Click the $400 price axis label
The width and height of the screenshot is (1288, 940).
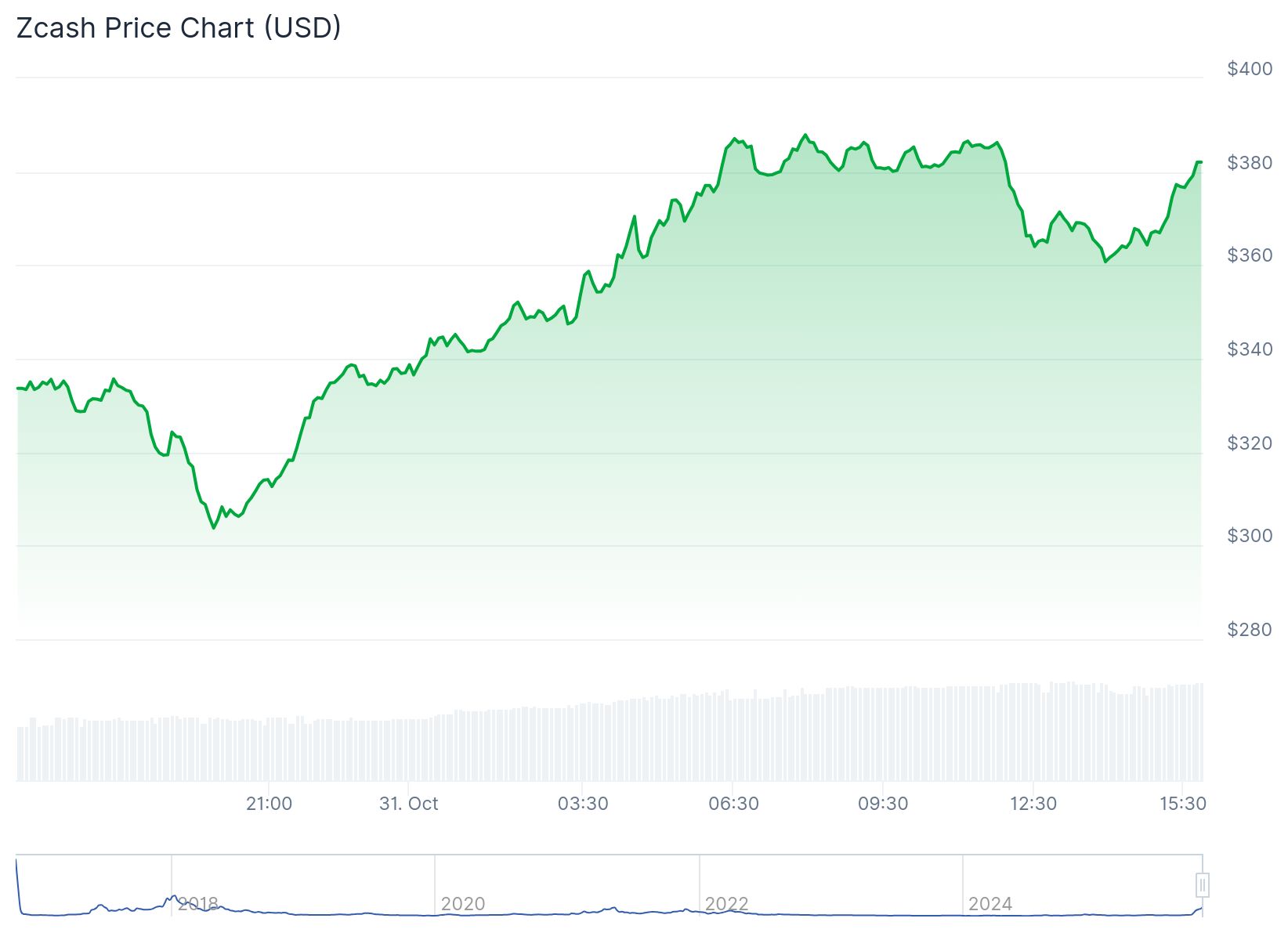point(1250,69)
